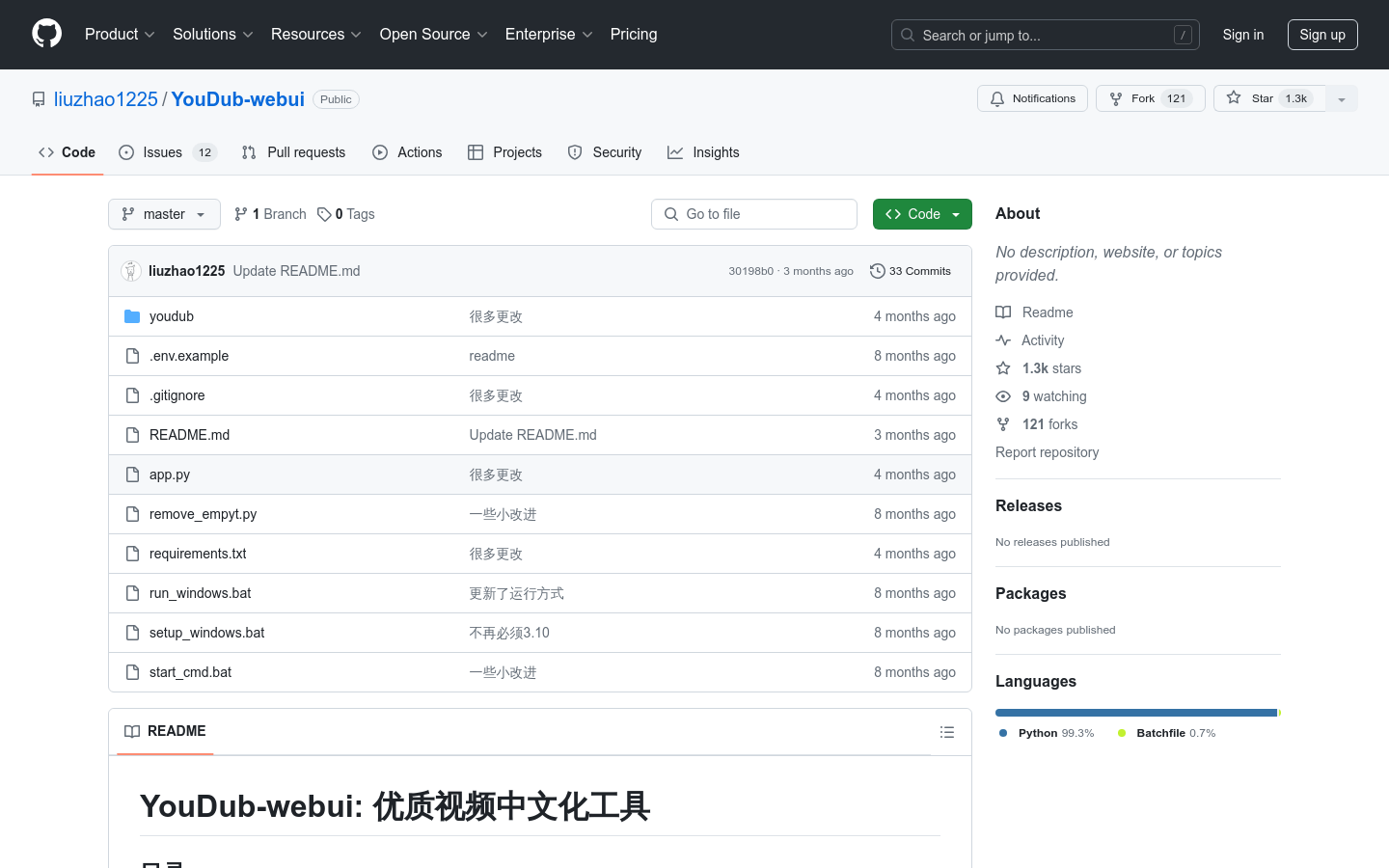Select the README tab in file viewer
This screenshot has width=1389, height=868.
tap(165, 731)
